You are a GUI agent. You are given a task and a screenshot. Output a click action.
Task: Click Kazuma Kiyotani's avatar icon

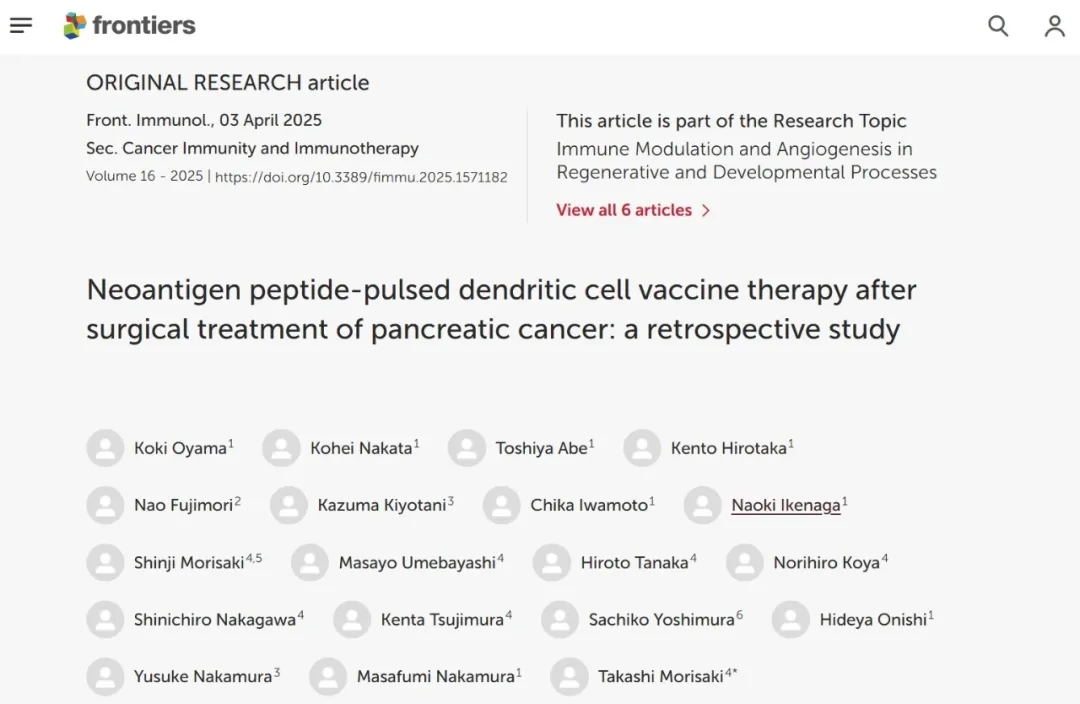pyautogui.click(x=288, y=505)
